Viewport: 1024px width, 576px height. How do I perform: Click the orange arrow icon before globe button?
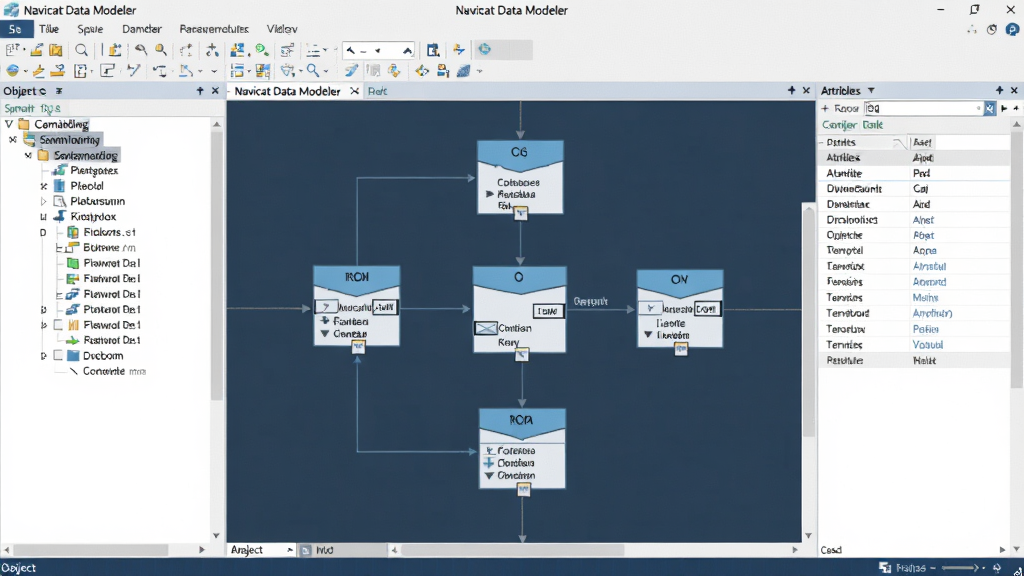(459, 50)
